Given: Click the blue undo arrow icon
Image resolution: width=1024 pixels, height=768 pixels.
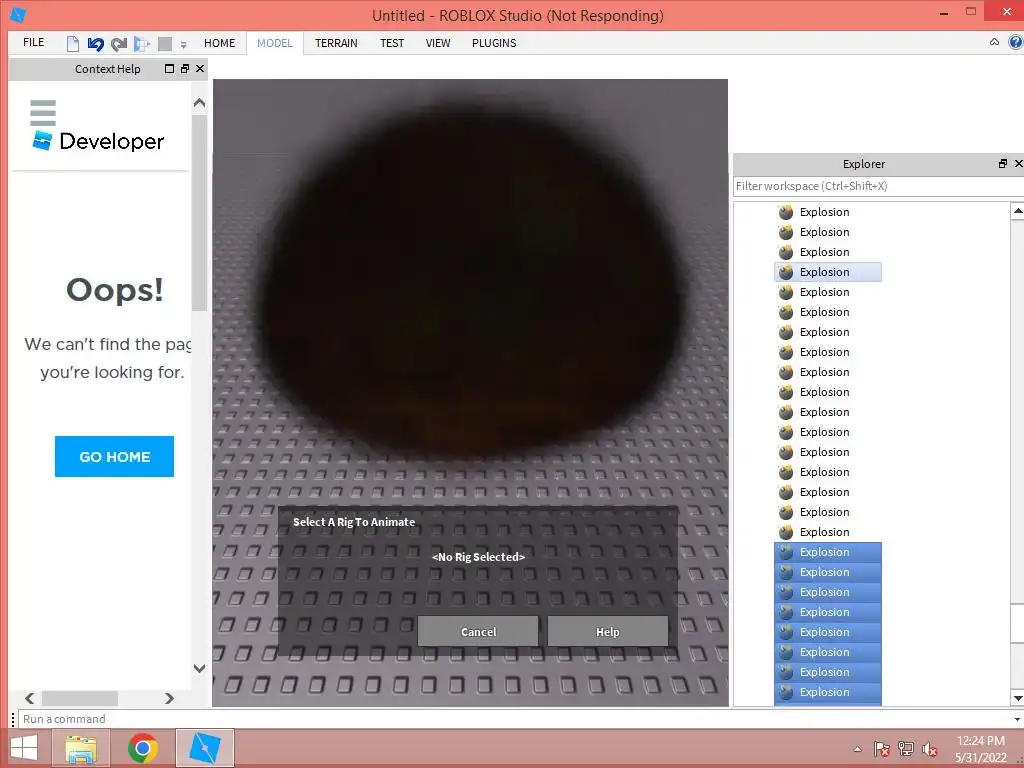Looking at the screenshot, I should [95, 44].
